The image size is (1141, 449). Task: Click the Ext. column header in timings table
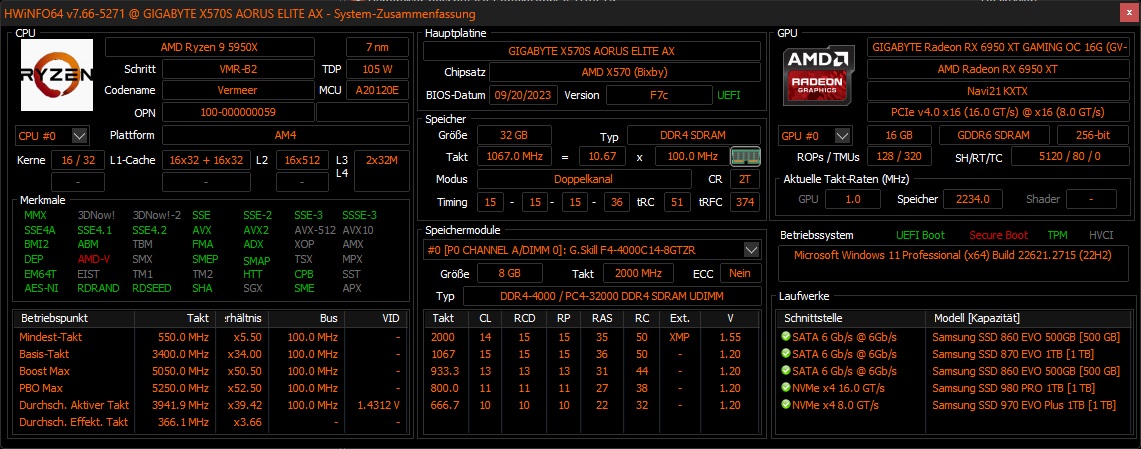pos(679,318)
